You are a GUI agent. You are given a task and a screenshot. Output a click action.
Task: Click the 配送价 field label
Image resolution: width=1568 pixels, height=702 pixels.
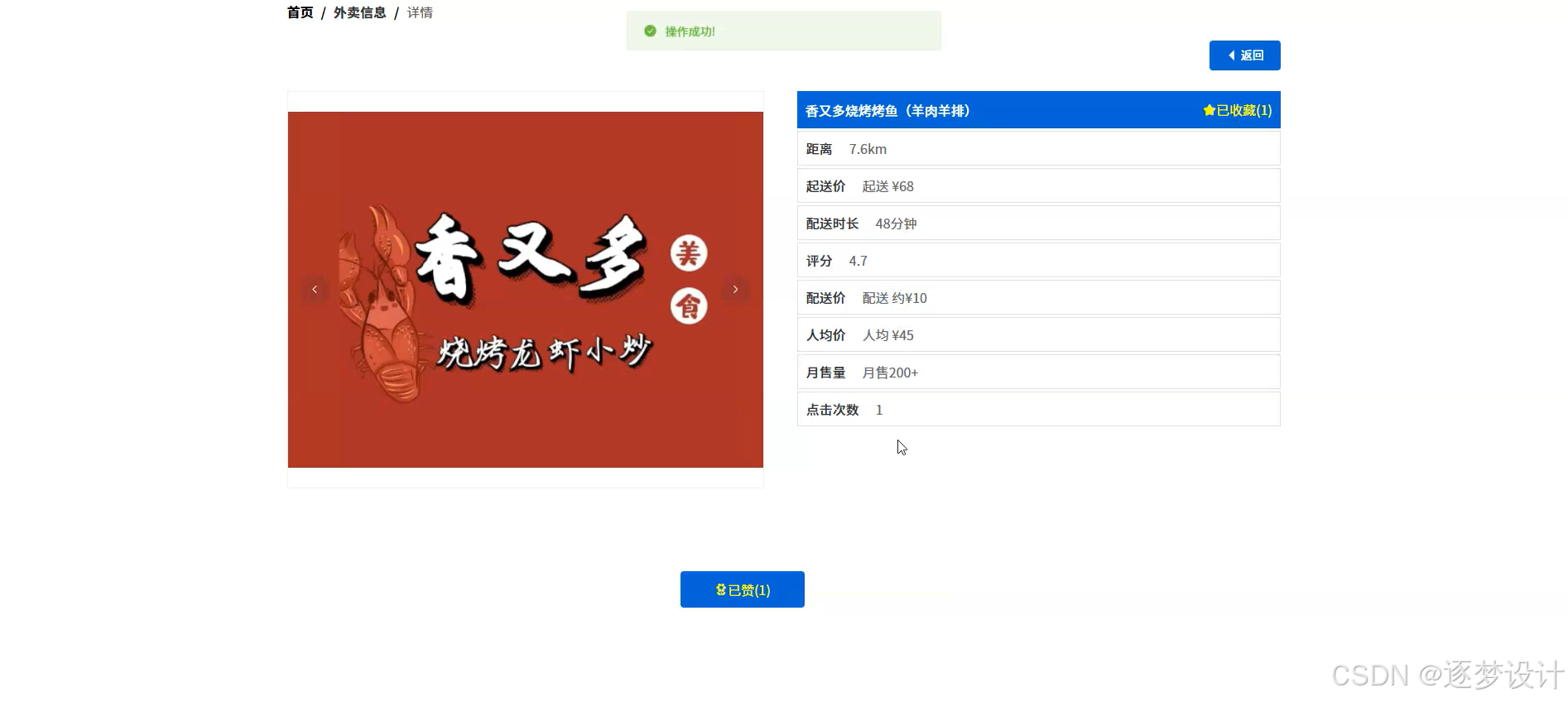click(825, 298)
